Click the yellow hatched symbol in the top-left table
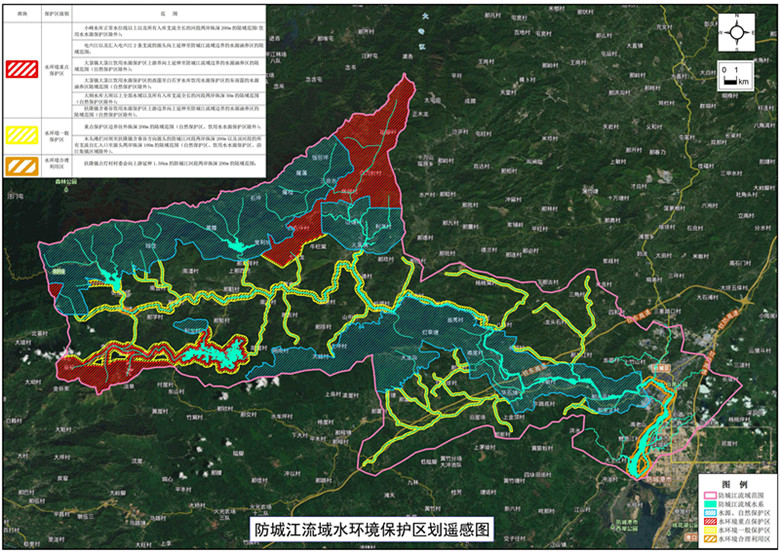780x551 pixels. point(20,134)
